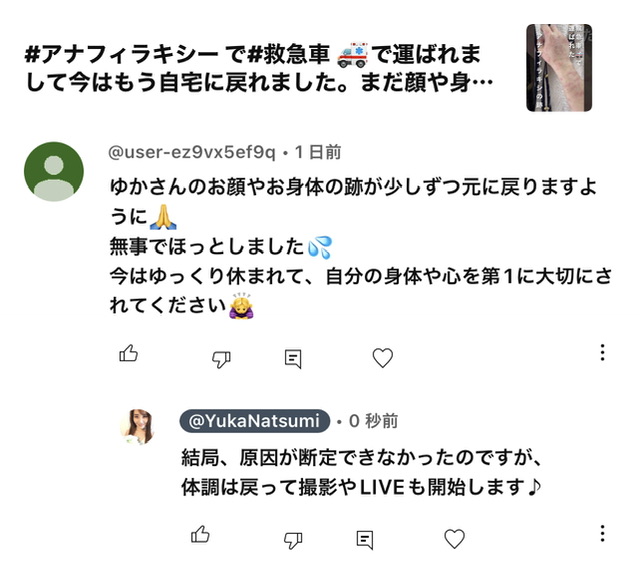The height and width of the screenshot is (575, 640).
Task: Open the video thumbnail in the top corner
Action: 559,68
